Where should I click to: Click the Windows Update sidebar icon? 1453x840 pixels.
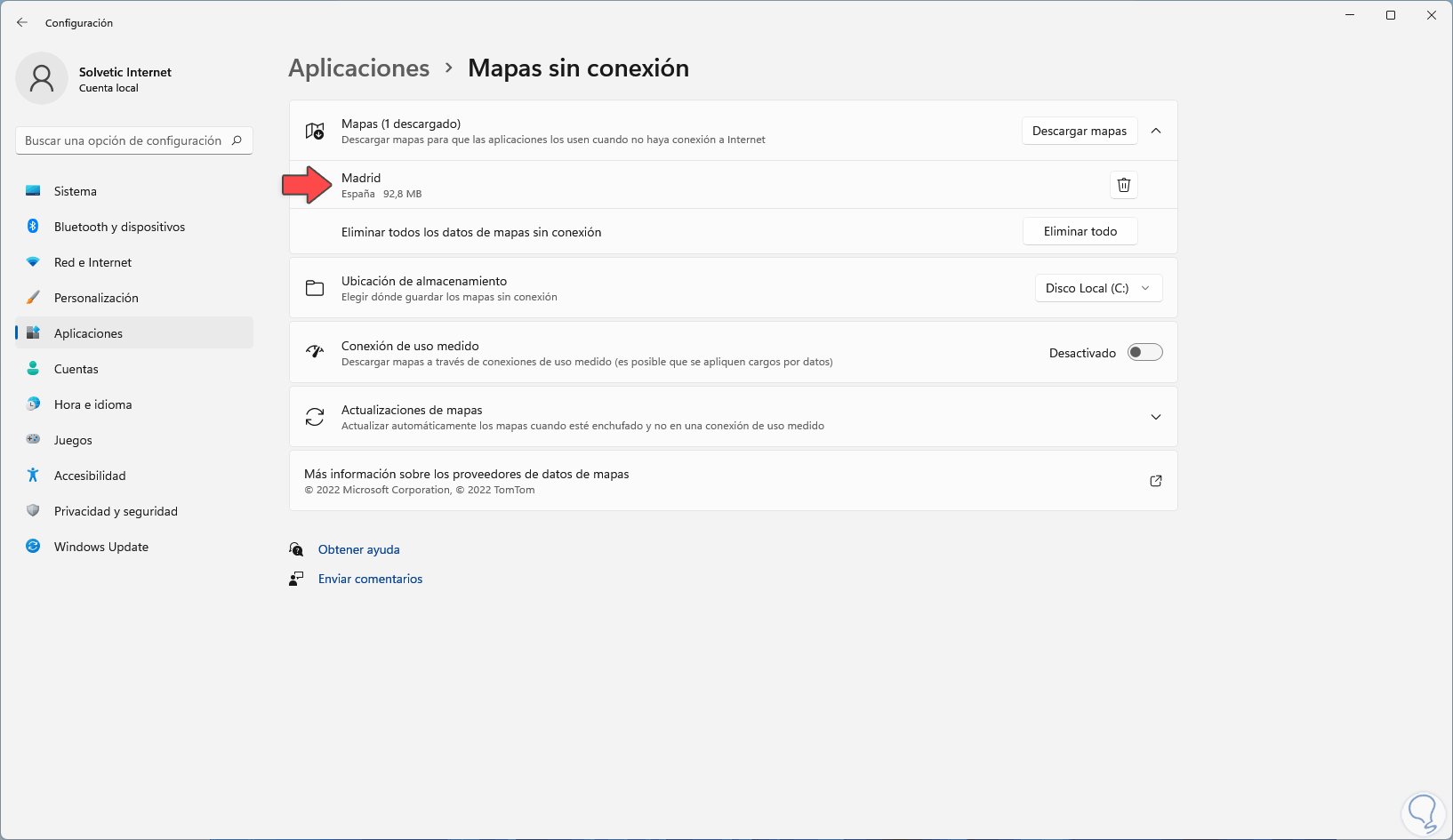pyautogui.click(x=33, y=547)
